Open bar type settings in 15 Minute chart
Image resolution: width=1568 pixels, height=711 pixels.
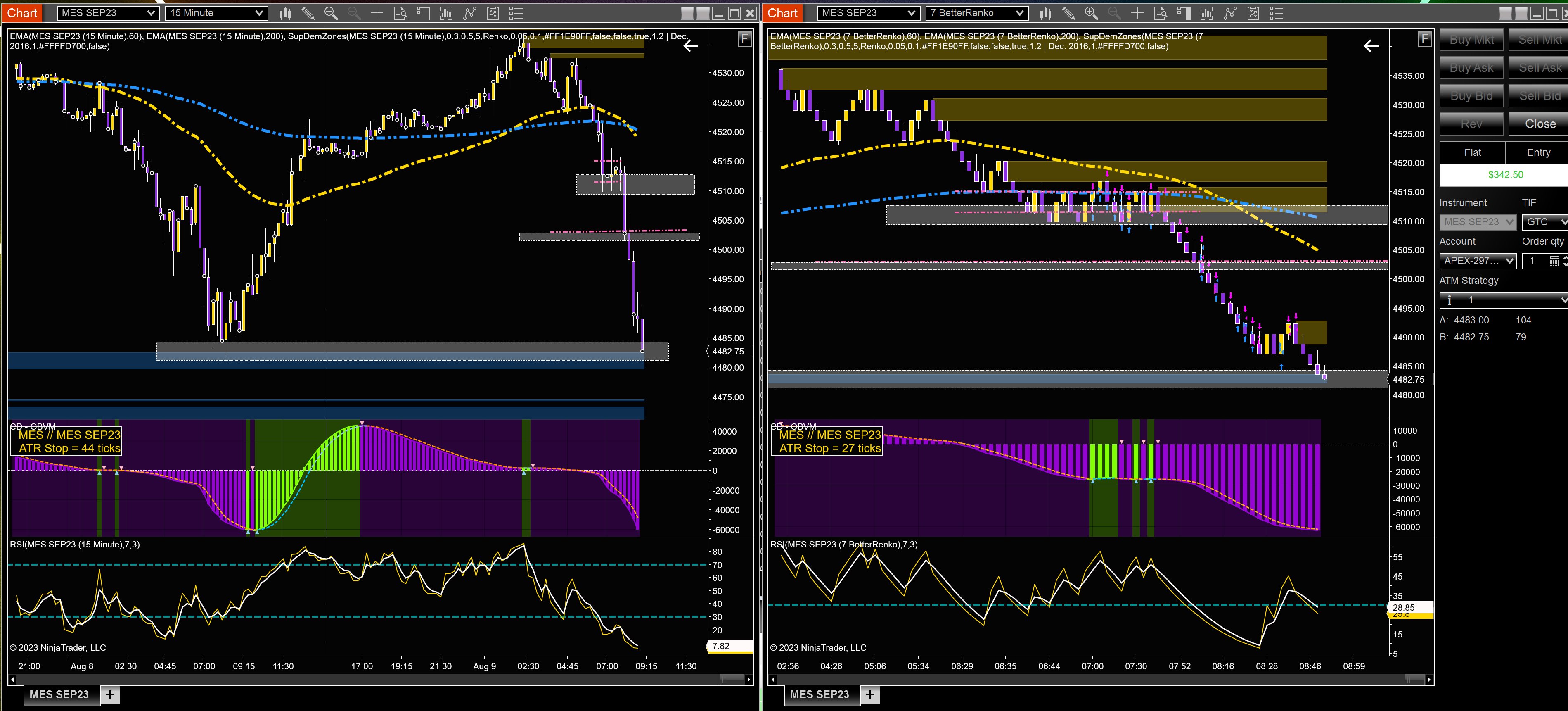tap(285, 13)
